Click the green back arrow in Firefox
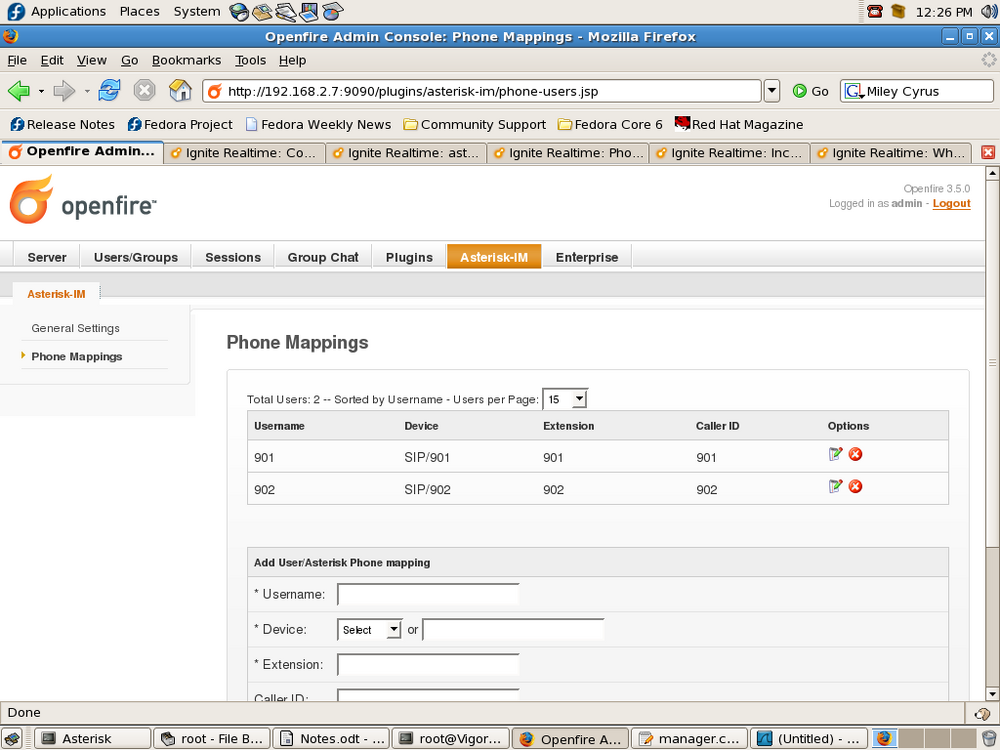 (x=19, y=91)
